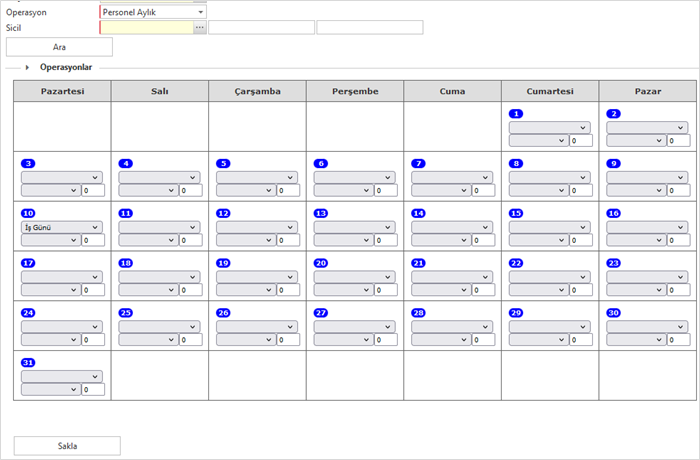Click the Cumartesi column header
Viewport: 700px width, 460px height.
point(549,91)
